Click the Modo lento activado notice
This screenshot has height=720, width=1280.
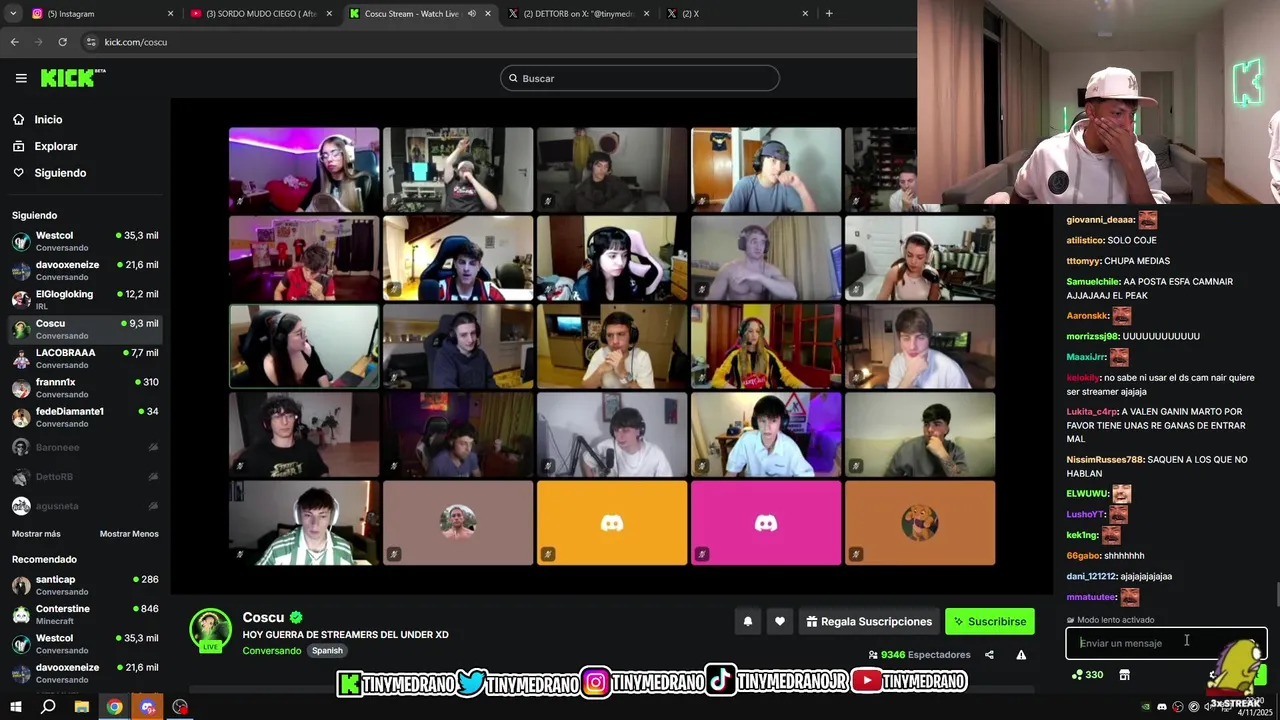pyautogui.click(x=1110, y=620)
